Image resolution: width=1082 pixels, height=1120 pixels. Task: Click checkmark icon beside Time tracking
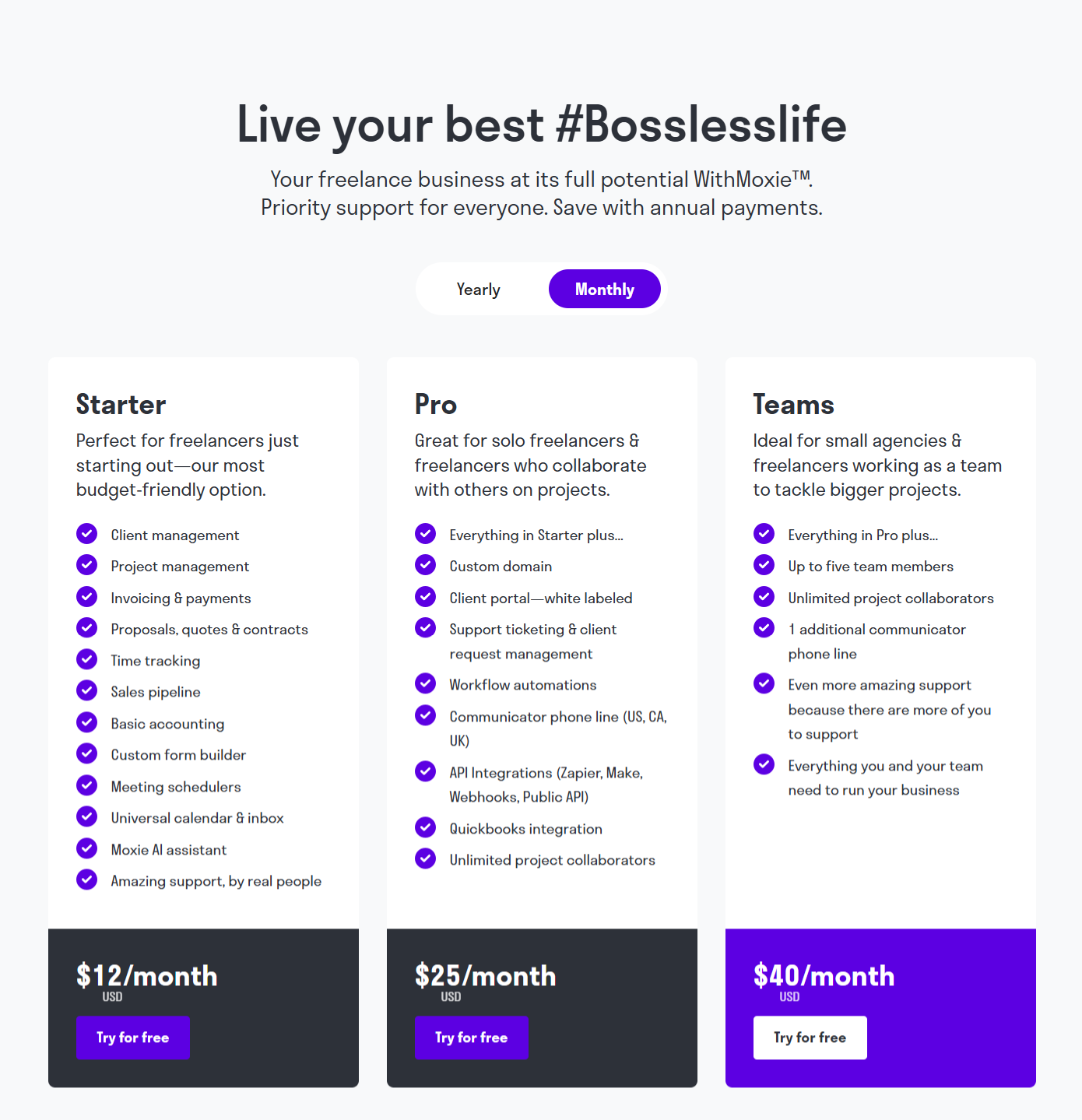click(x=86, y=659)
